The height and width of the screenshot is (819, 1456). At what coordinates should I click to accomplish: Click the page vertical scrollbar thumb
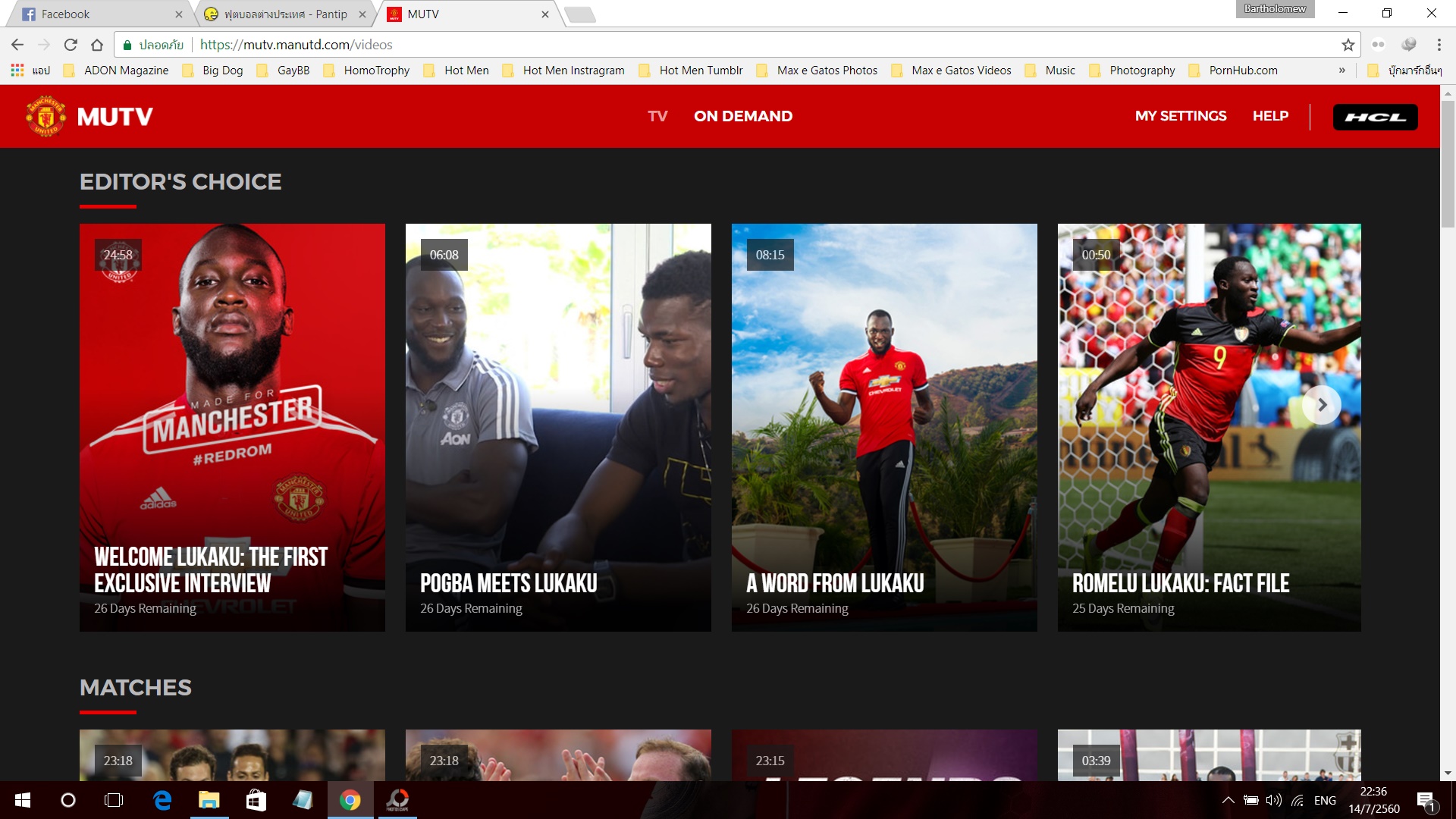1447,163
